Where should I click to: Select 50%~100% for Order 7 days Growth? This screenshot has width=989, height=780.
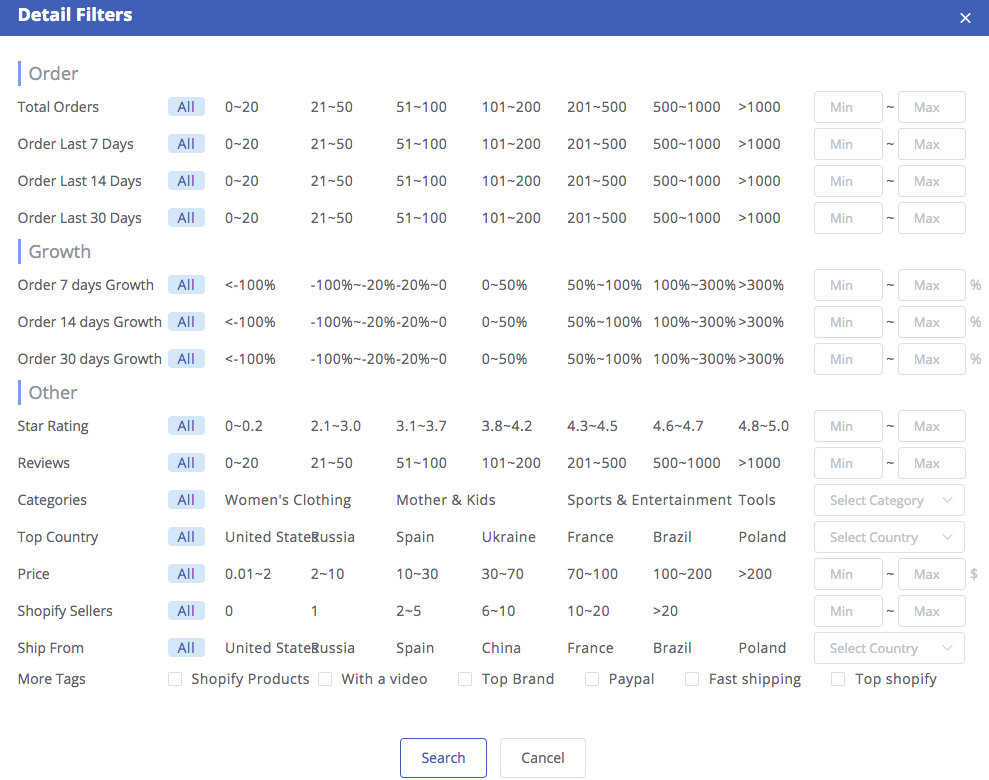point(604,285)
